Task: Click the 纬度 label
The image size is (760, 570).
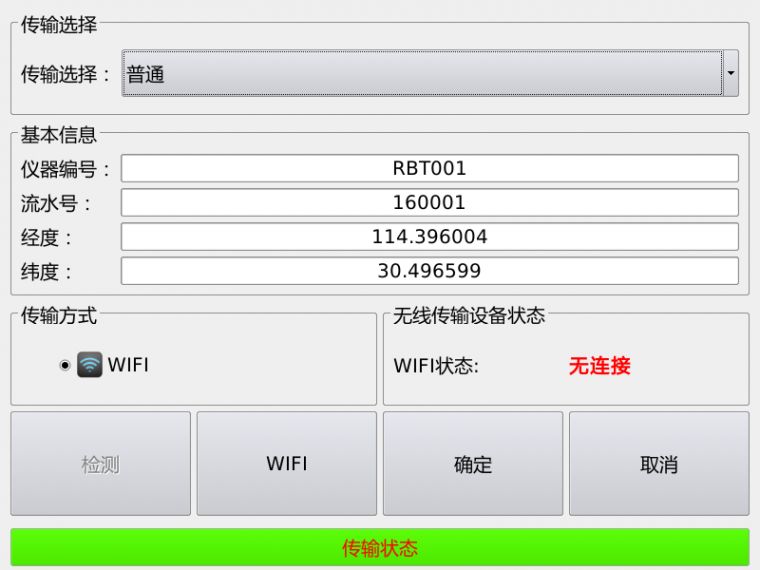Action: [x=47, y=272]
